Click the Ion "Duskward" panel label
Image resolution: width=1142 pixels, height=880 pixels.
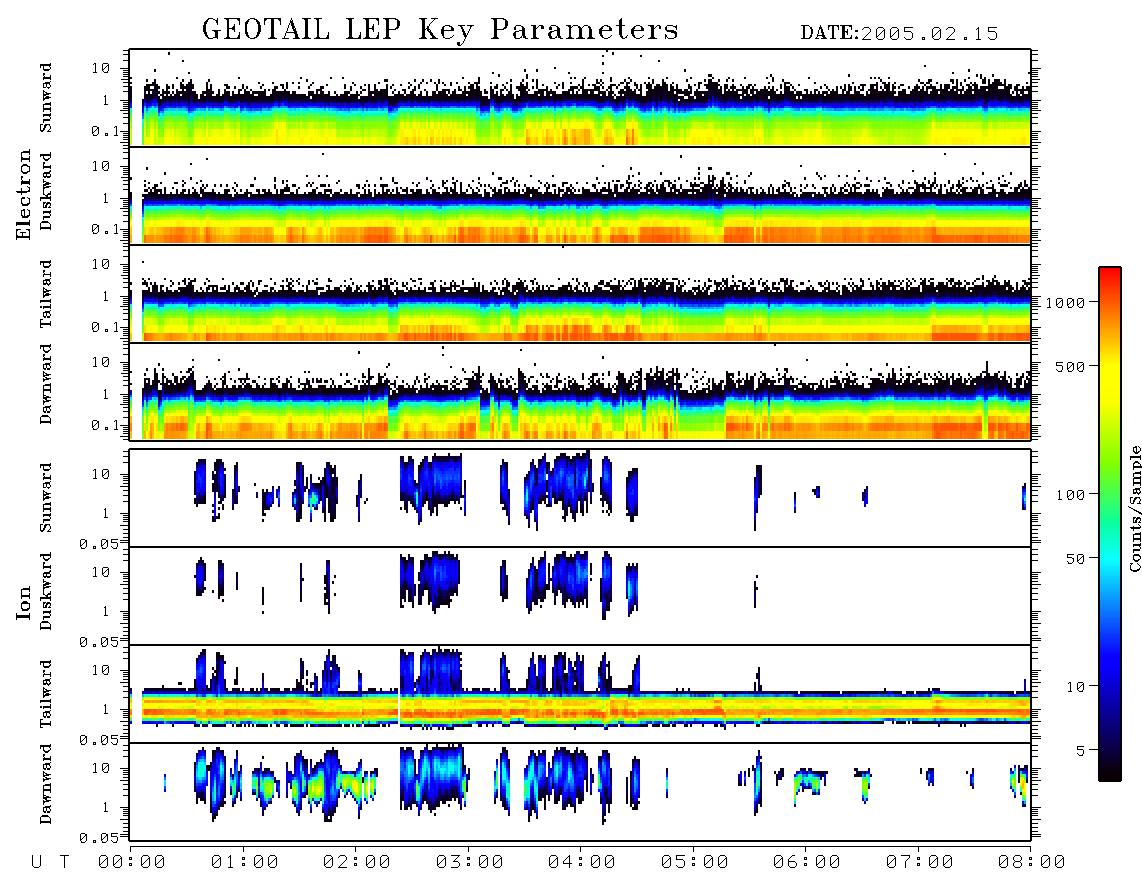(46, 592)
